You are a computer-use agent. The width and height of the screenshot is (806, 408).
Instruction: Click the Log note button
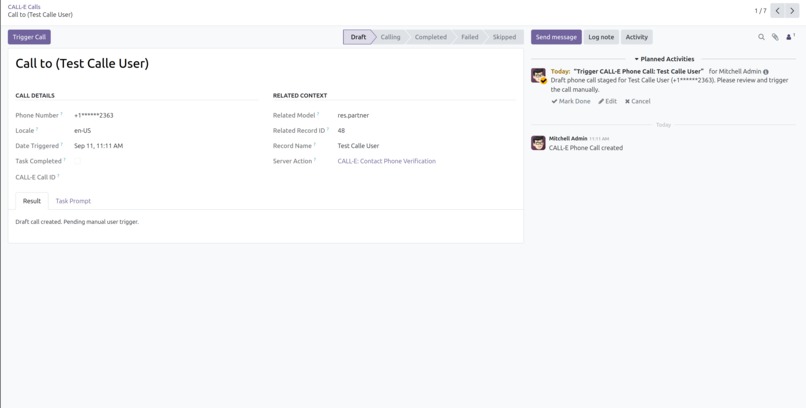(x=601, y=37)
